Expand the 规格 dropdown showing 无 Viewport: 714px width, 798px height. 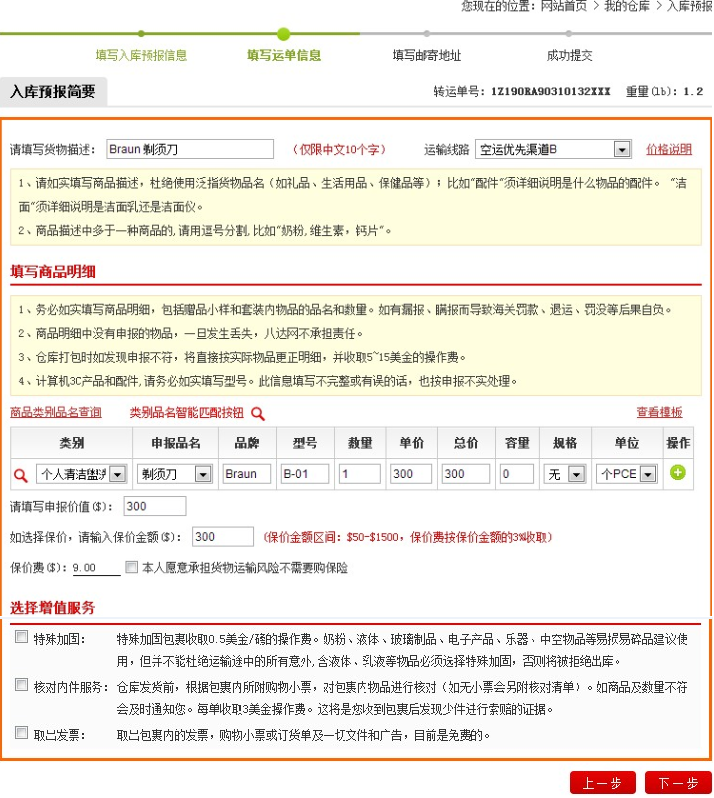[x=576, y=474]
